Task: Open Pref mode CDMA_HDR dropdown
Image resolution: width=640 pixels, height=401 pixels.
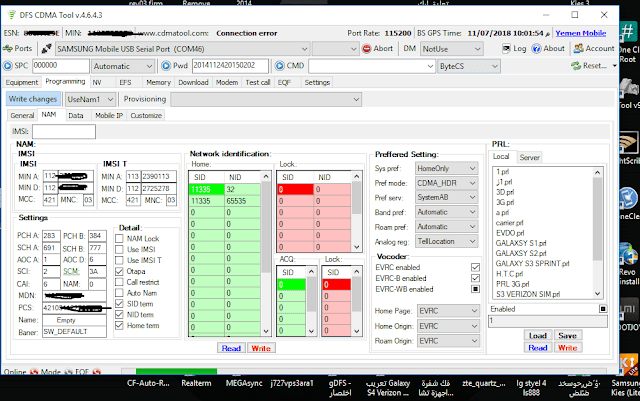Action: point(447,183)
